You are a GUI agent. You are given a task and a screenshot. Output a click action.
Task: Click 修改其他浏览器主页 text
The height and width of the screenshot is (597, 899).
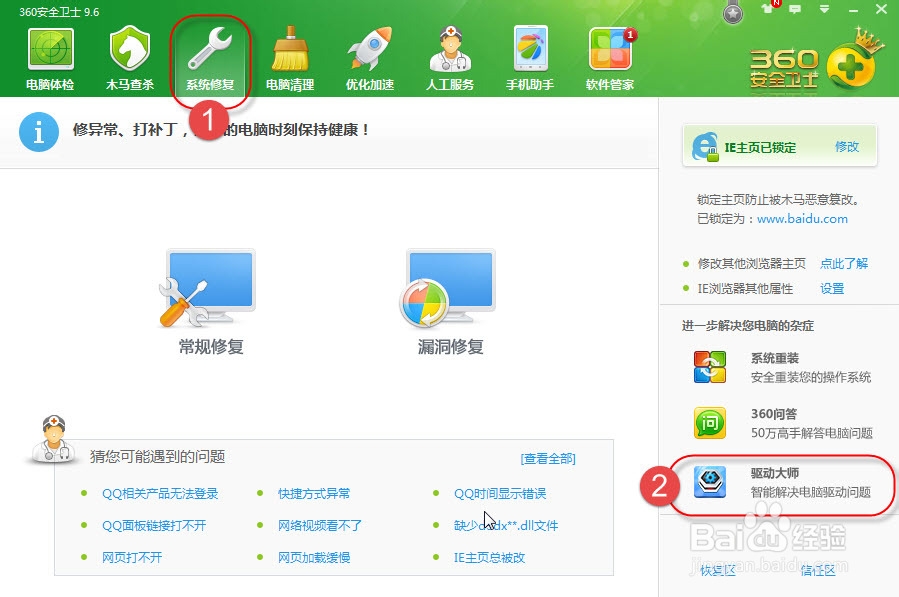point(751,263)
